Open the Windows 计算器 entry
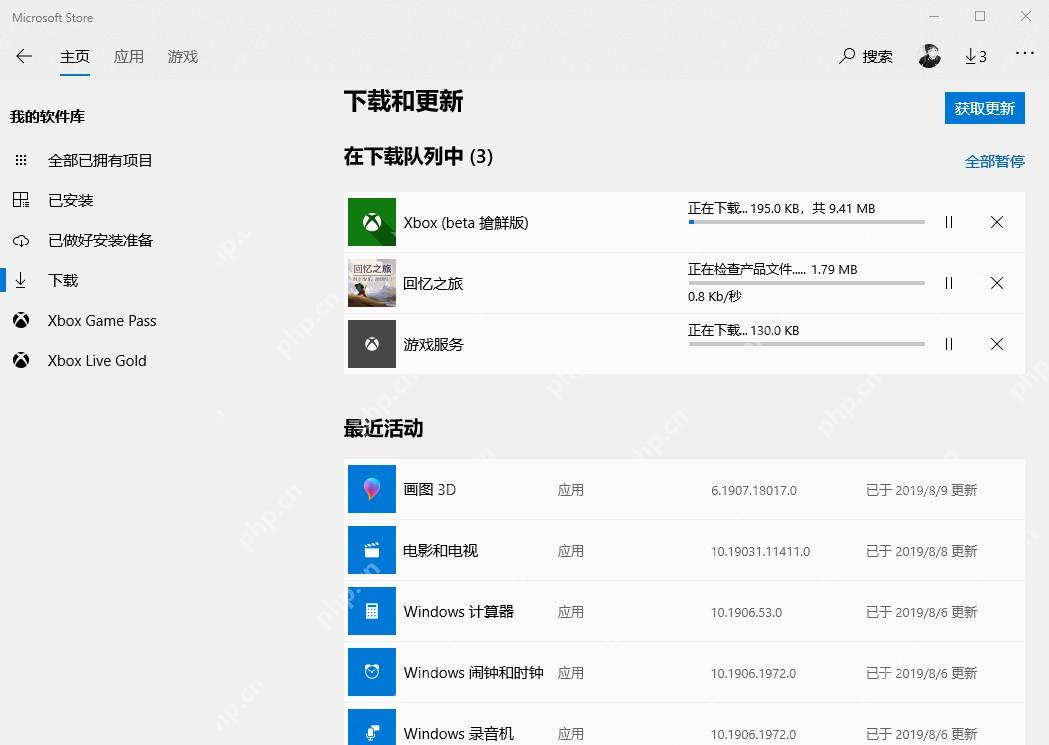 point(684,611)
